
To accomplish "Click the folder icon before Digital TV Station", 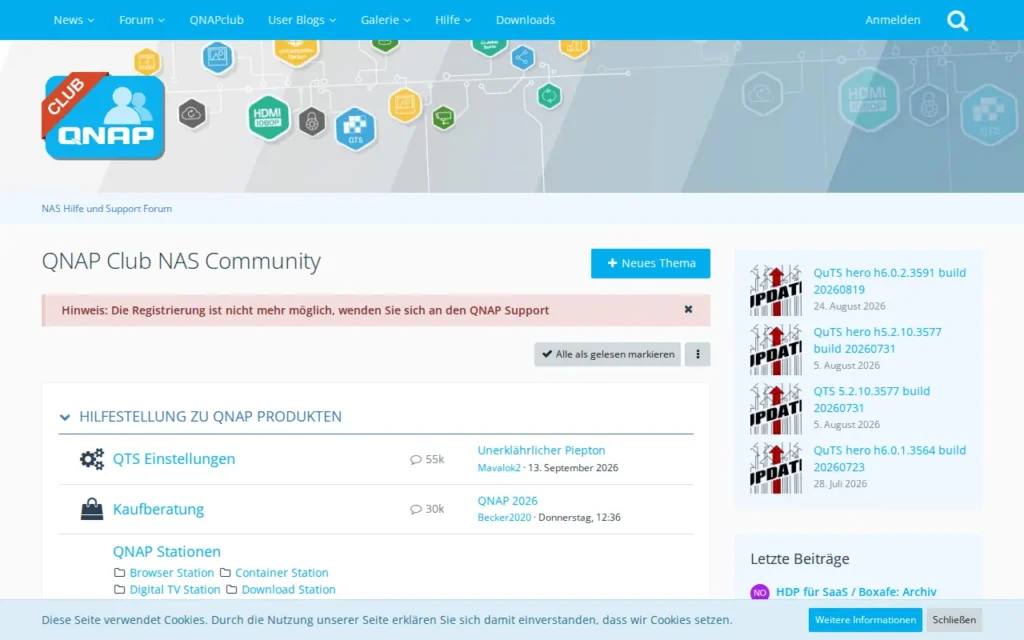I will click(x=120, y=590).
